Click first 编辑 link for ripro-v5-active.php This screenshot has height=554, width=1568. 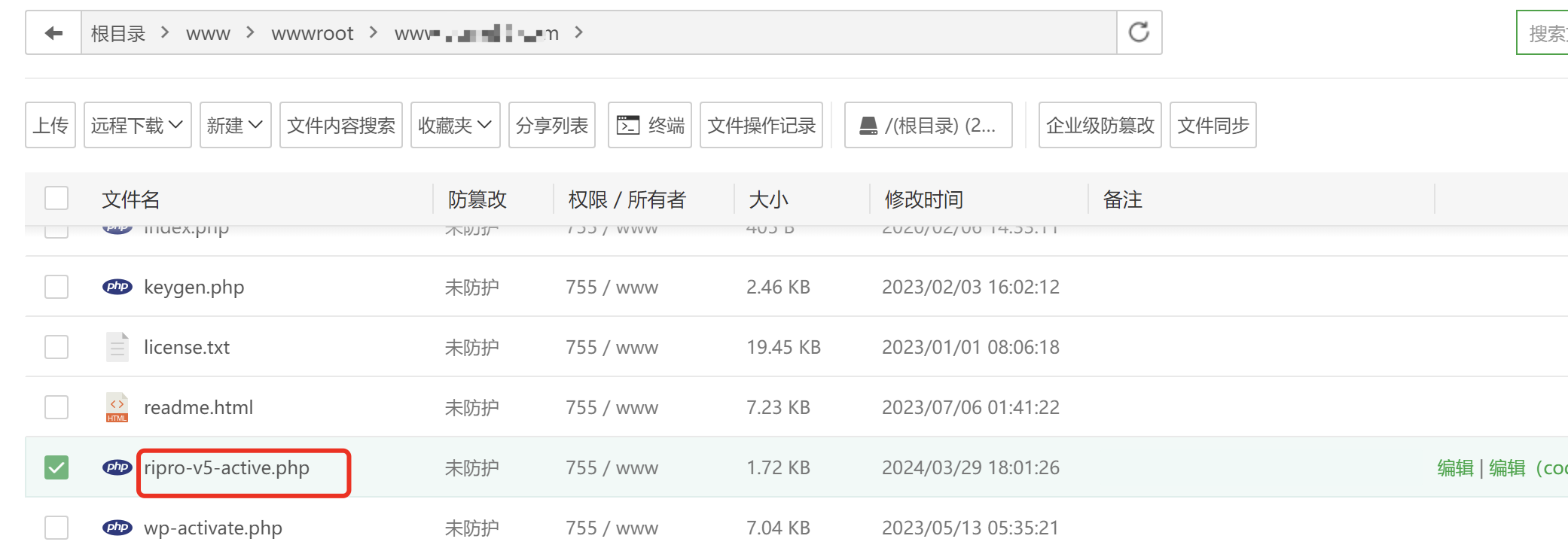pos(1455,468)
